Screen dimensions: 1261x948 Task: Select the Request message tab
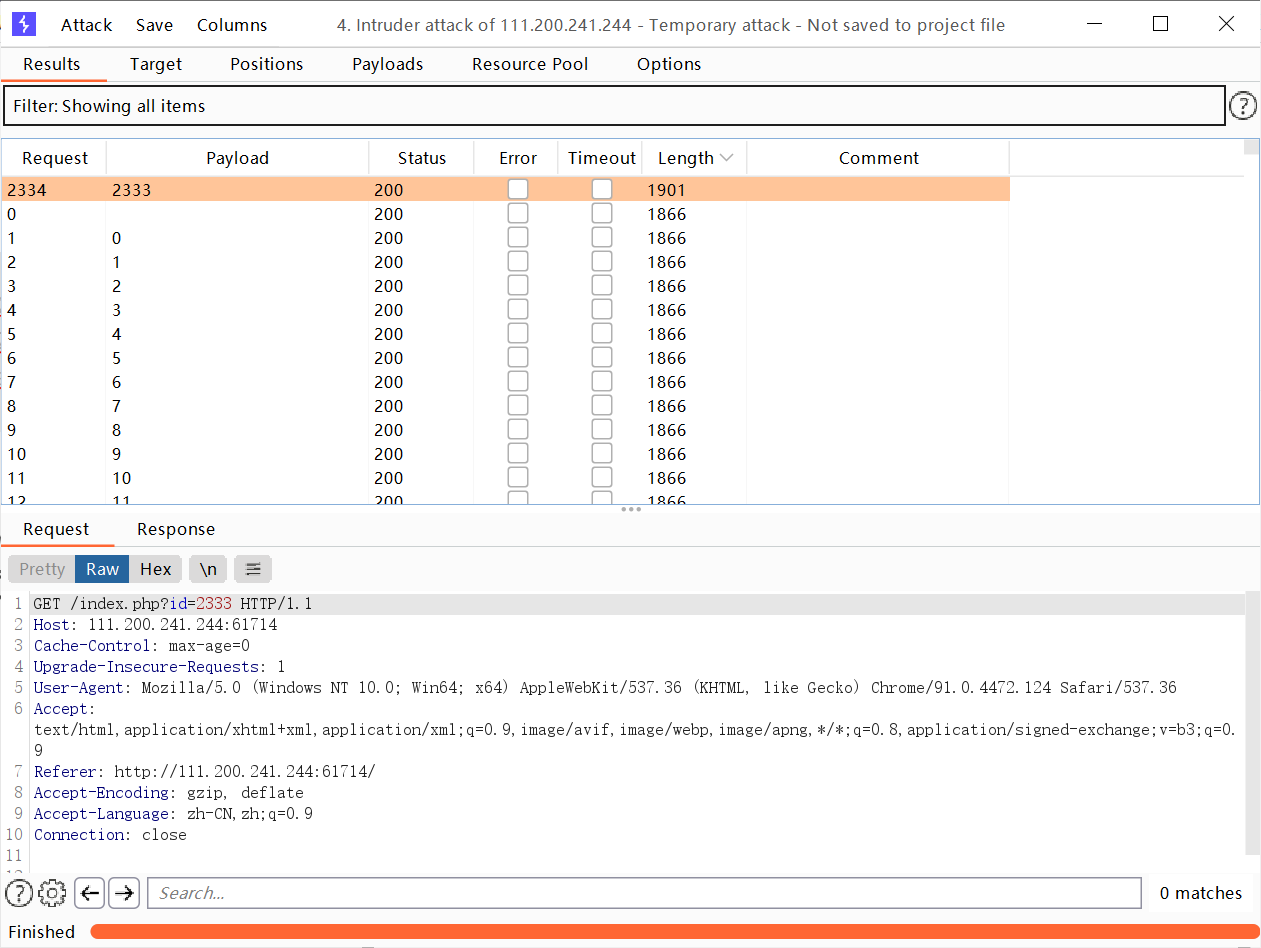(56, 530)
